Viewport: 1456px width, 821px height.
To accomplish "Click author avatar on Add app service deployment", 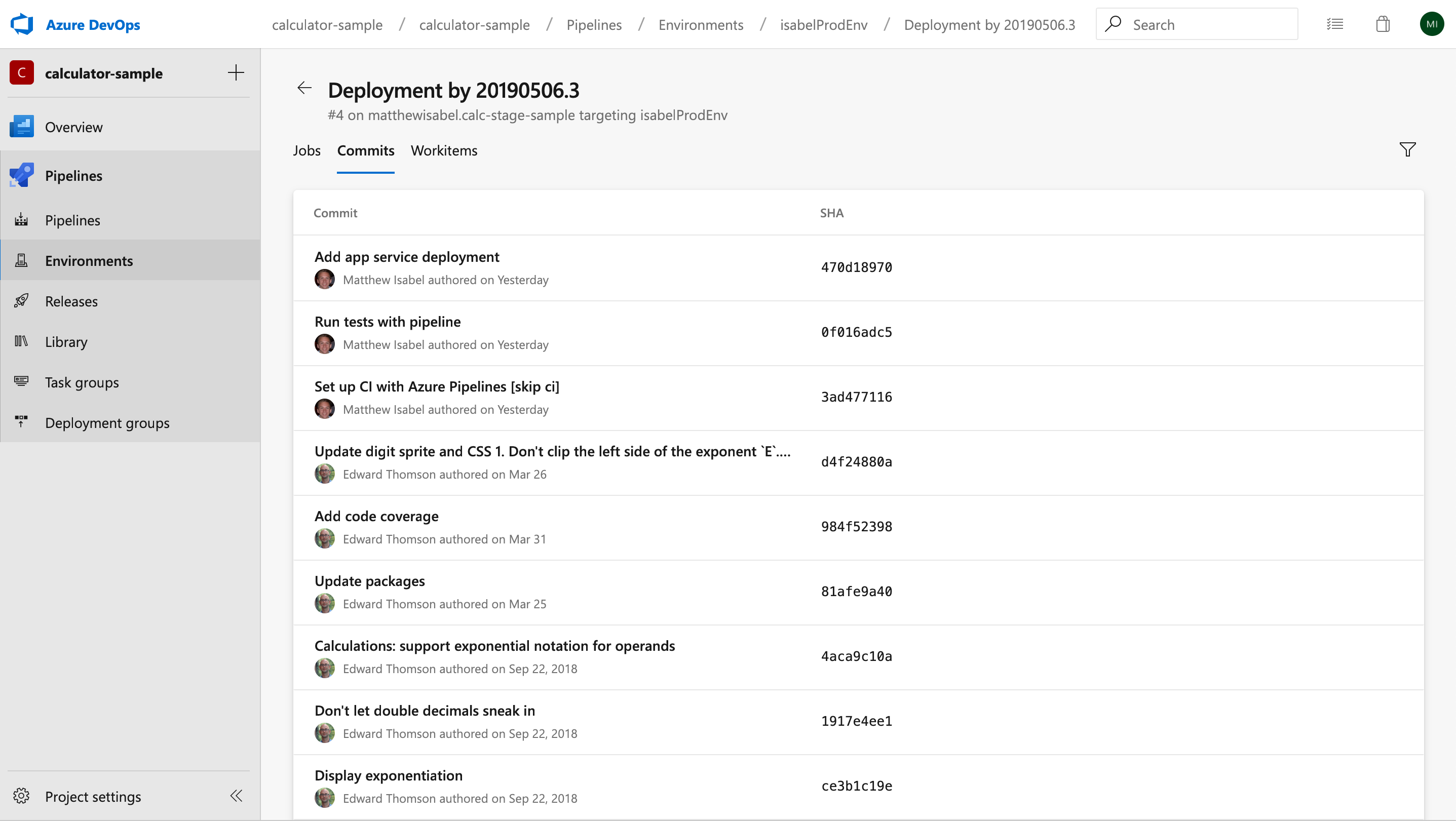I will point(324,279).
